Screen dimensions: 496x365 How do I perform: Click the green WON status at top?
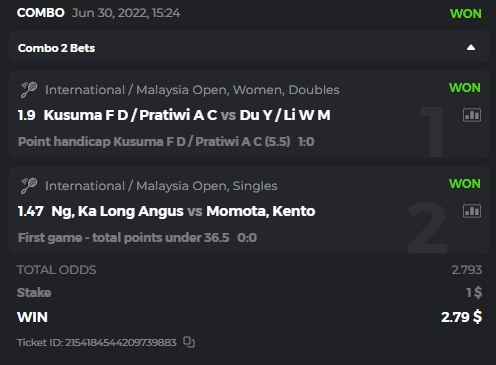click(x=466, y=14)
